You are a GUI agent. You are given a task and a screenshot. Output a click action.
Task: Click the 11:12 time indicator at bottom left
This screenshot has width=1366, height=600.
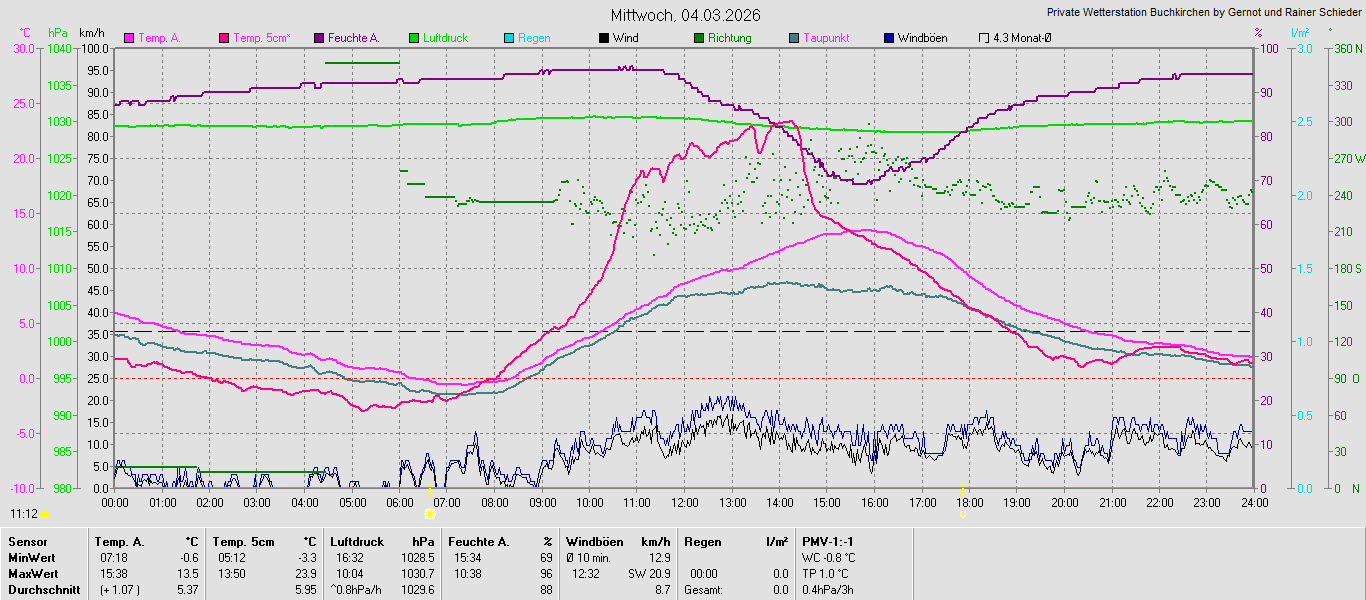(x=24, y=514)
